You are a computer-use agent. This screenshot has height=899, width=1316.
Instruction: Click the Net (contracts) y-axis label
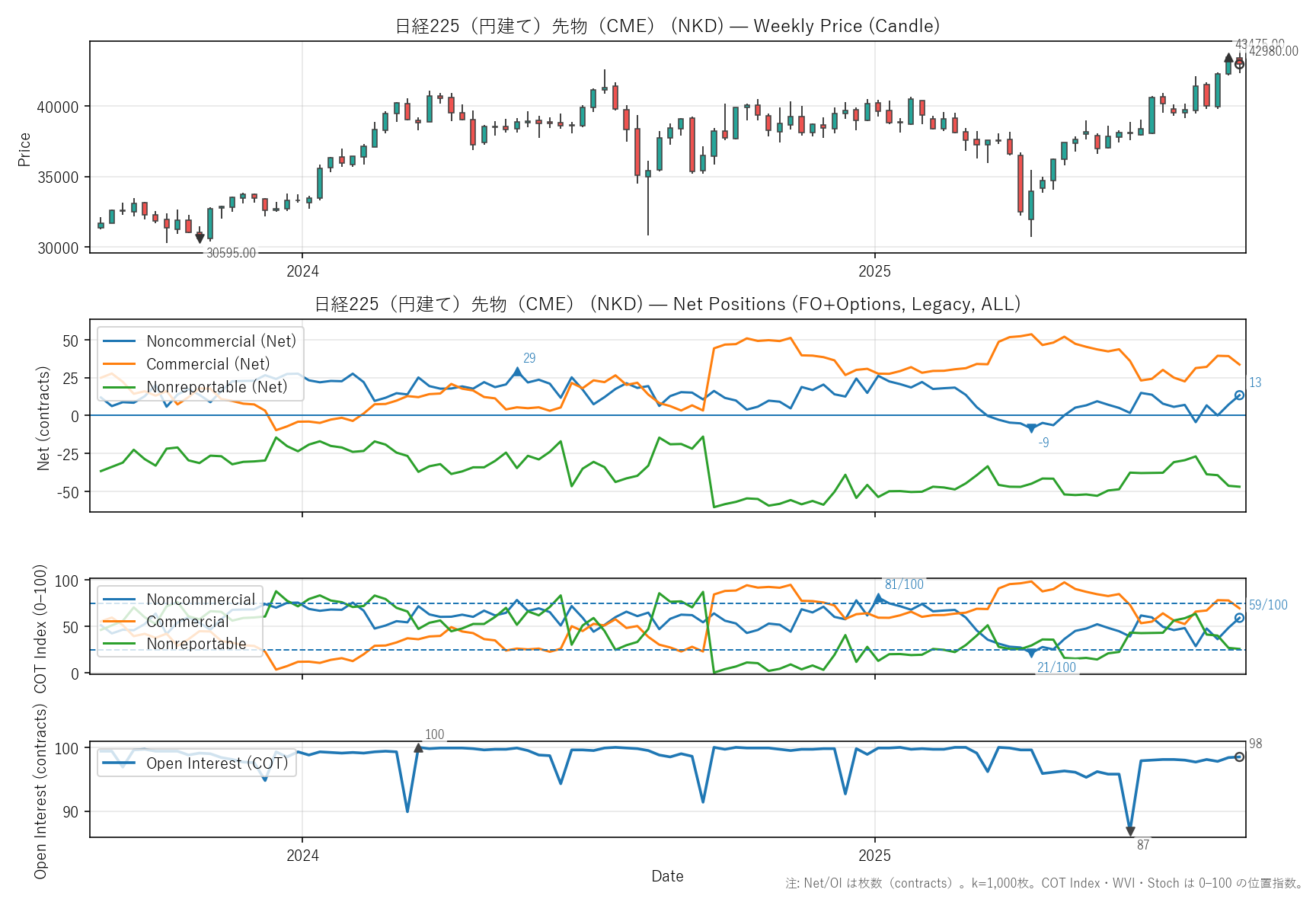(x=43, y=418)
